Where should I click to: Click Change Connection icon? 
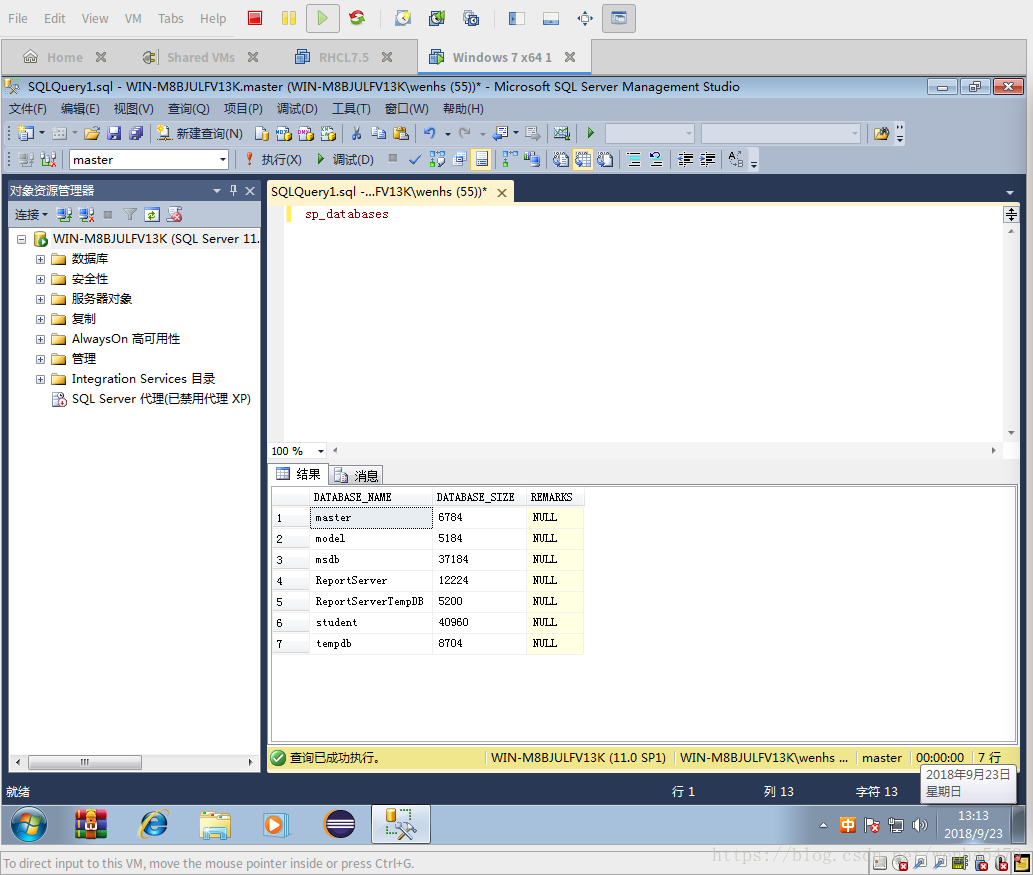pos(48,159)
